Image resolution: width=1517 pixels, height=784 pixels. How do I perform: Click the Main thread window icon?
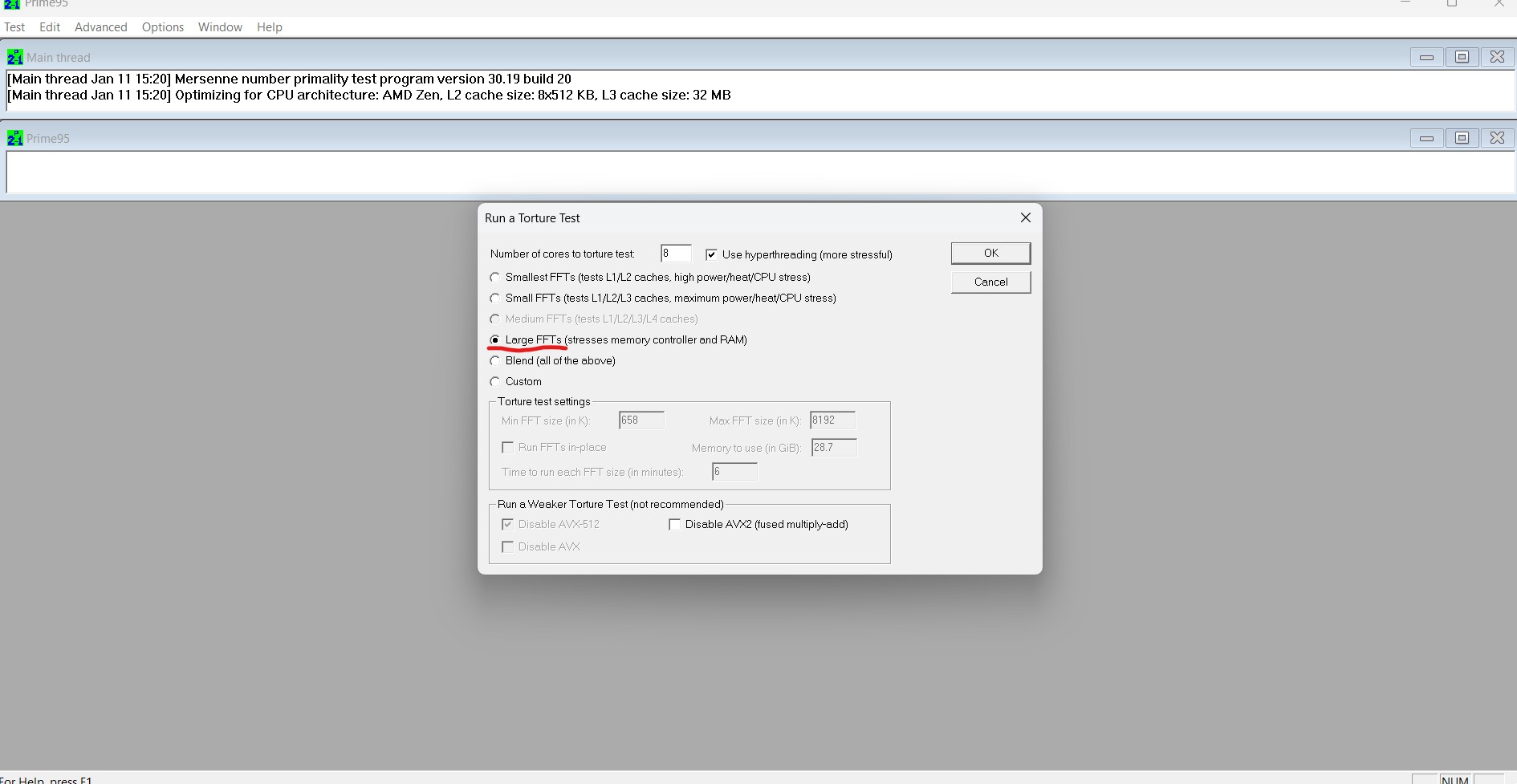click(14, 57)
